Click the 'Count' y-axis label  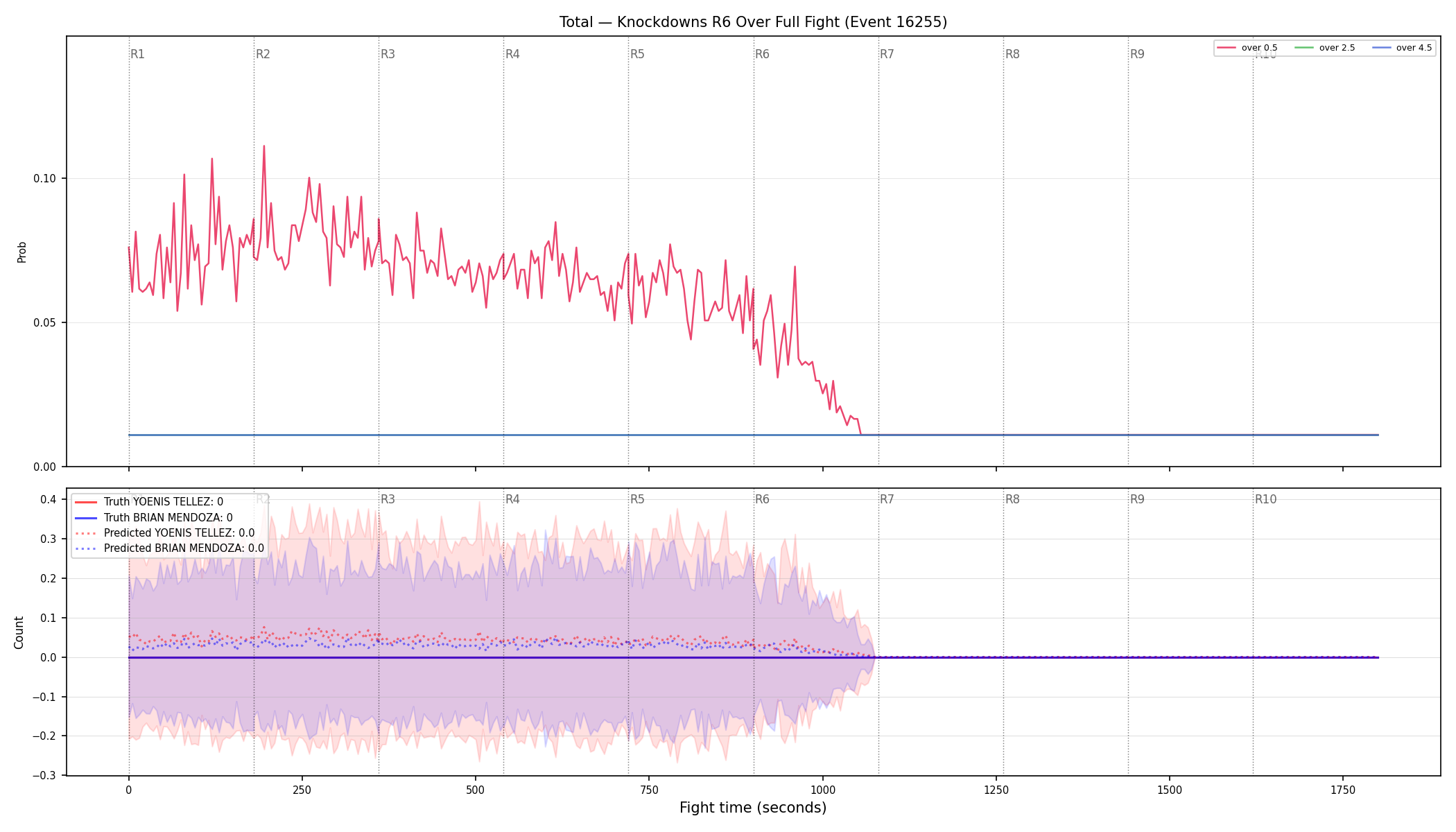coord(19,632)
